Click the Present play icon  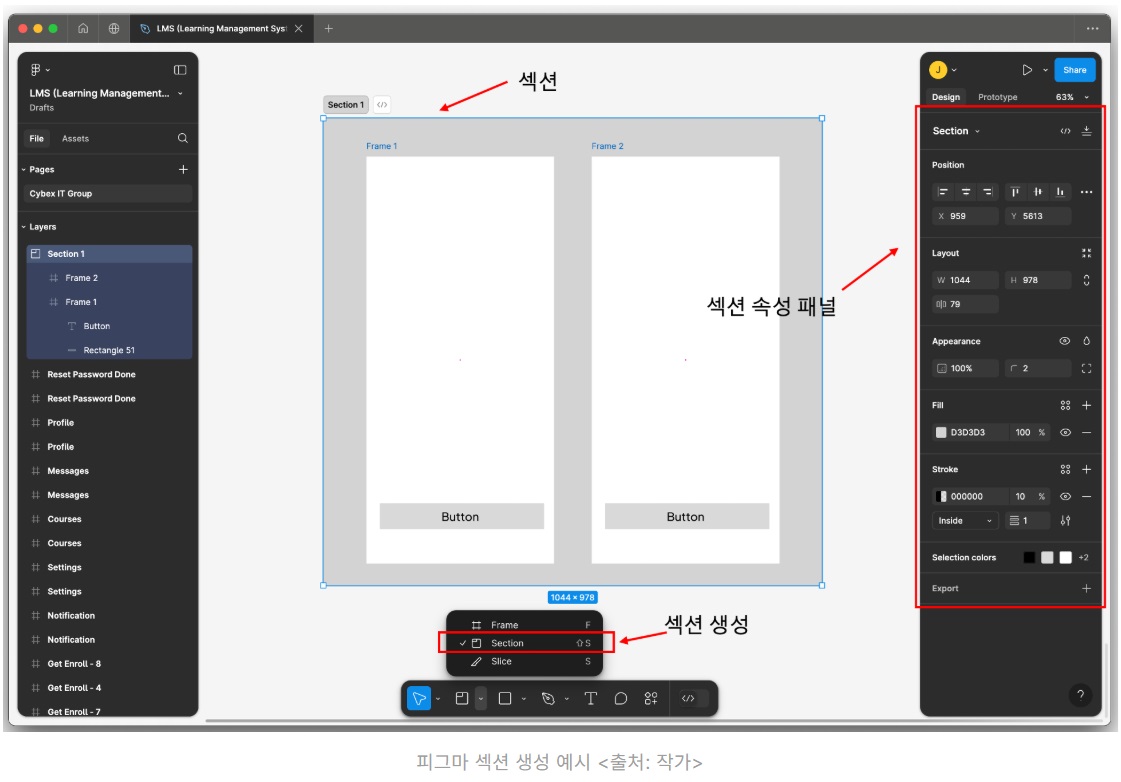[x=1027, y=70]
